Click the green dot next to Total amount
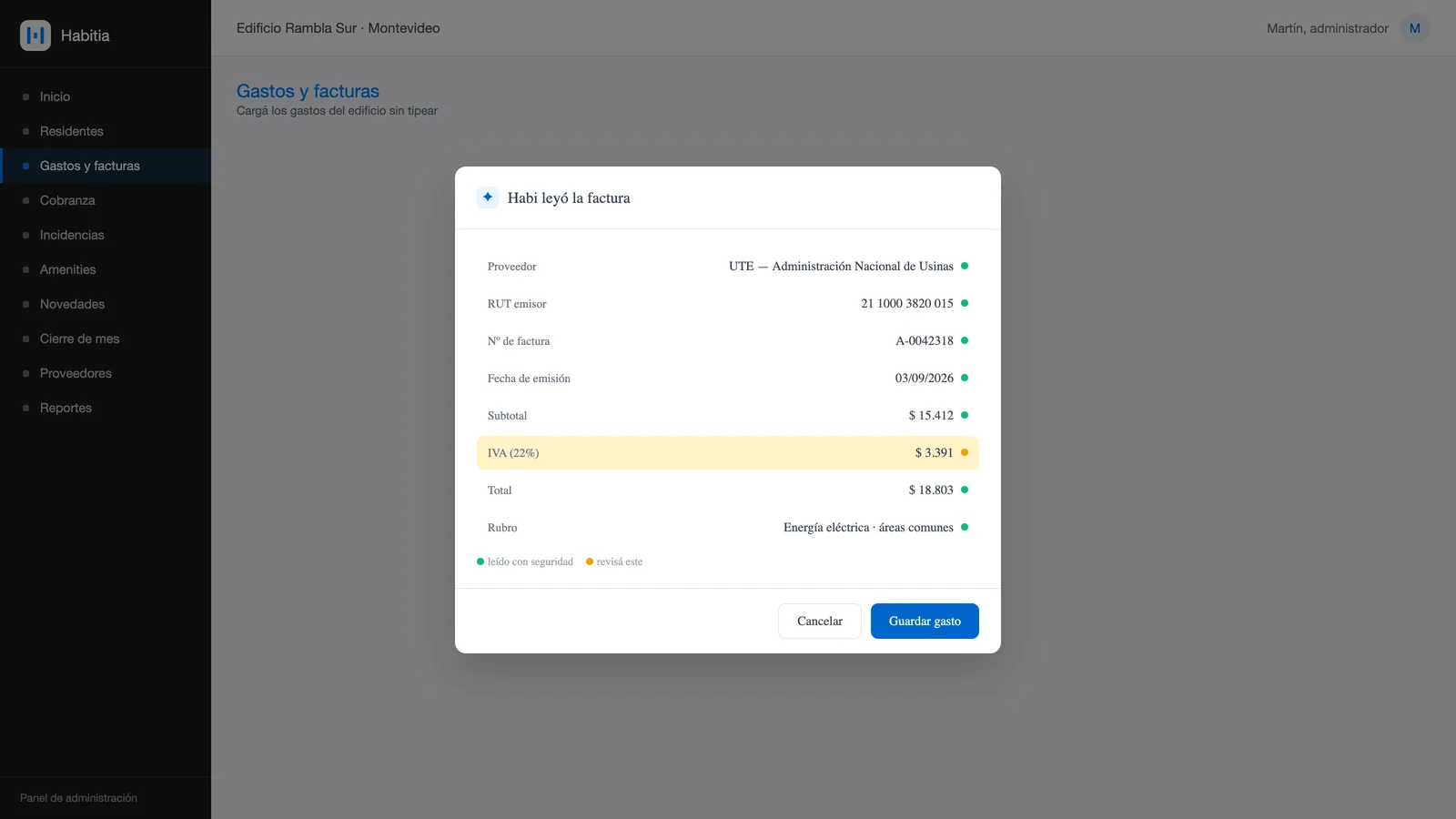The width and height of the screenshot is (1456, 819). tap(965, 490)
